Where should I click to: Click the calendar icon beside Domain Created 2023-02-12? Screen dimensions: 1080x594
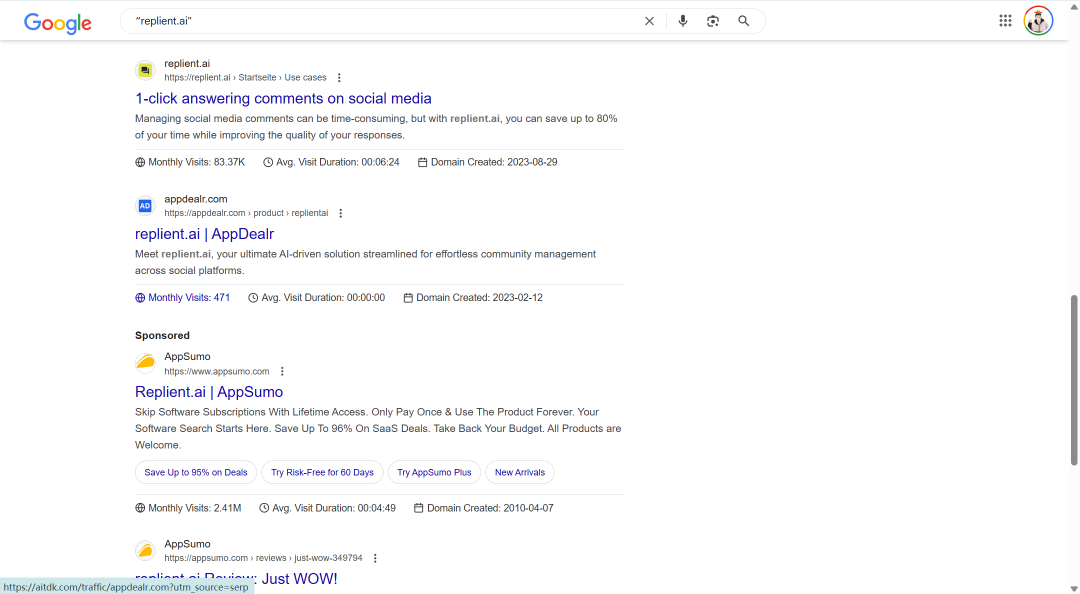point(408,298)
